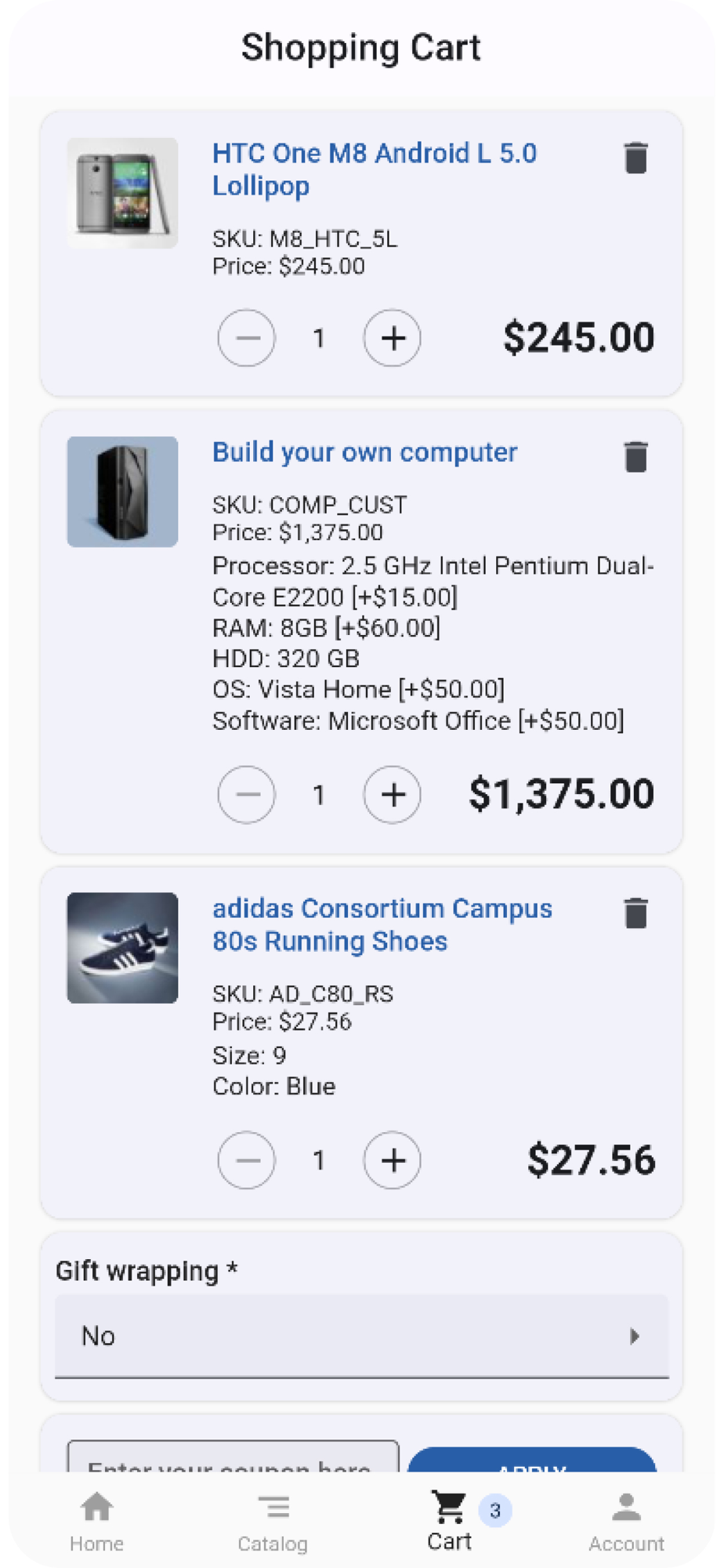Increase HTC One M8 quantity
This screenshot has height=1568, width=724.
[393, 339]
